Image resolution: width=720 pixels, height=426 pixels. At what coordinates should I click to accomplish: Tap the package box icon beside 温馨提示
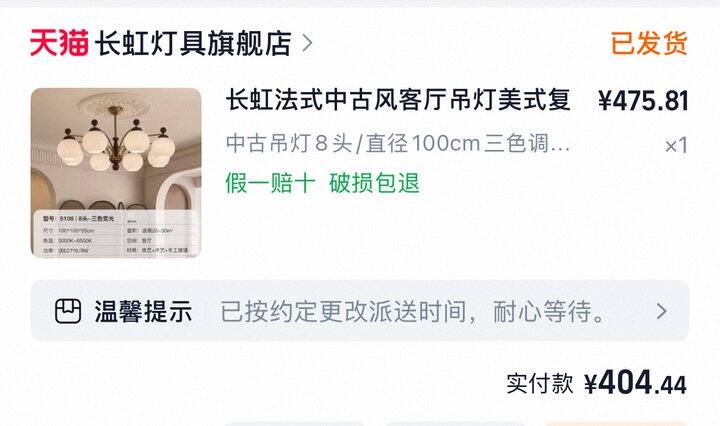point(68,311)
